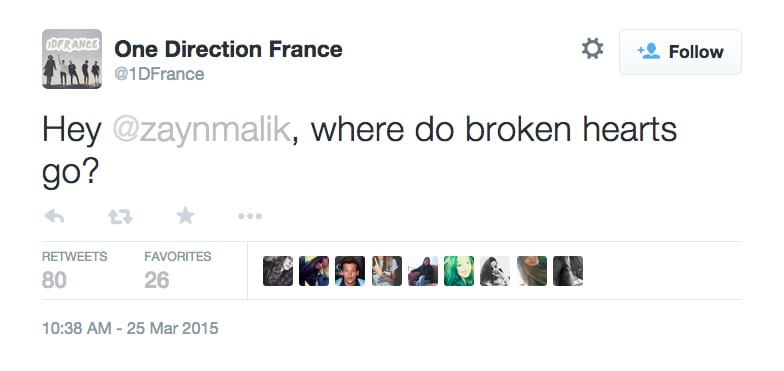Screen dimensions: 784x371
Task: View the 80 retweets count
Action: pyautogui.click(x=54, y=280)
